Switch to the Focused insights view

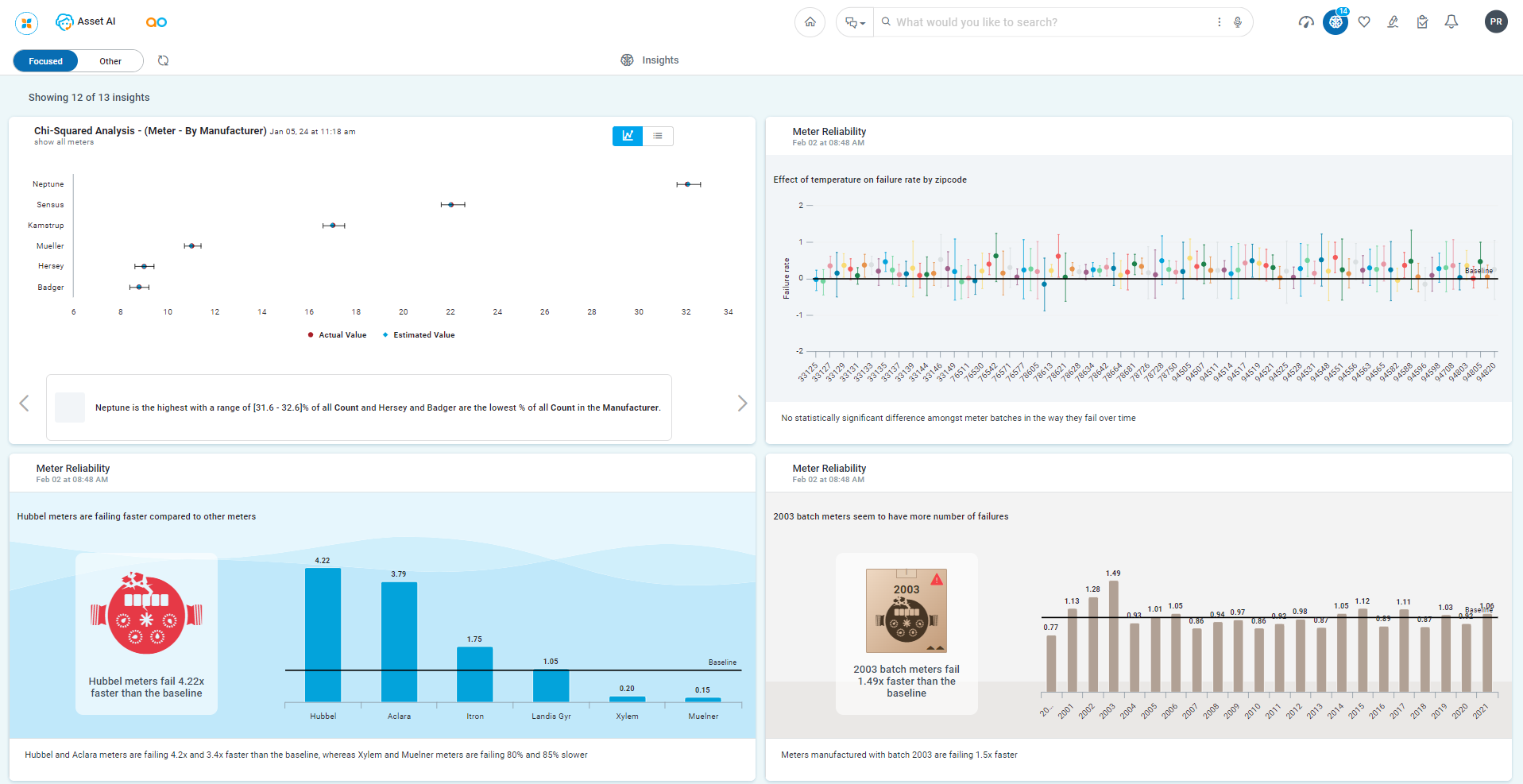click(45, 61)
